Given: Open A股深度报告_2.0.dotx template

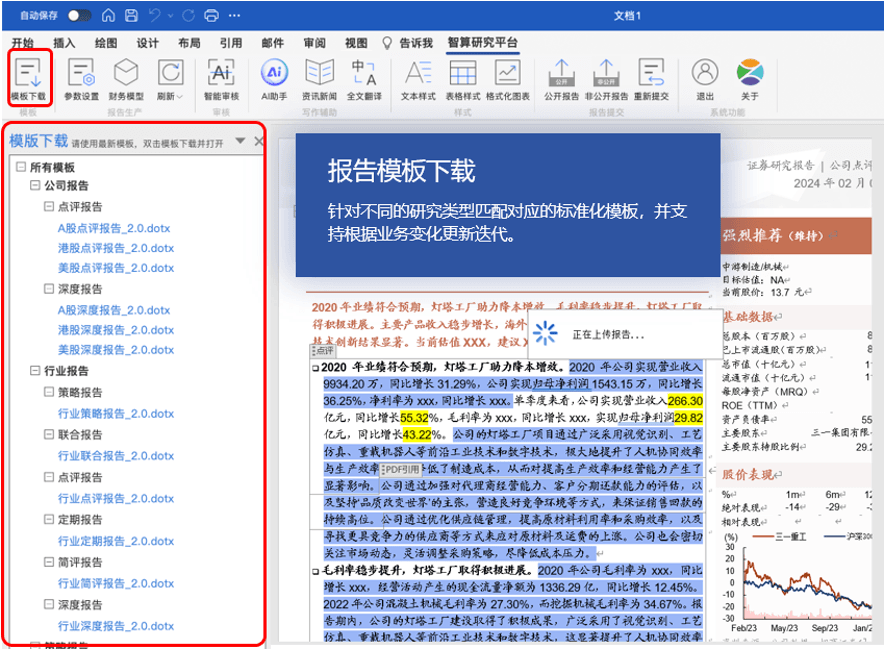Looking at the screenshot, I should coord(114,310).
